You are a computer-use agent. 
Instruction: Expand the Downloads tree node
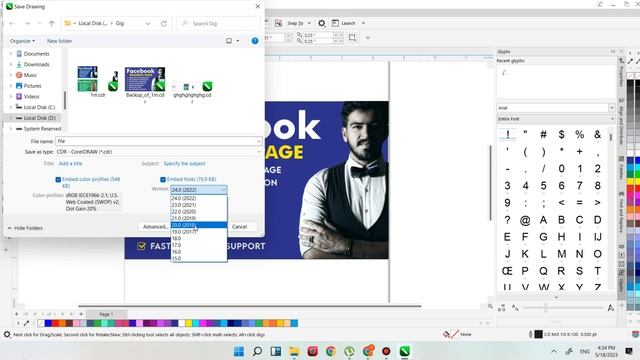pyautogui.click(x=11, y=64)
